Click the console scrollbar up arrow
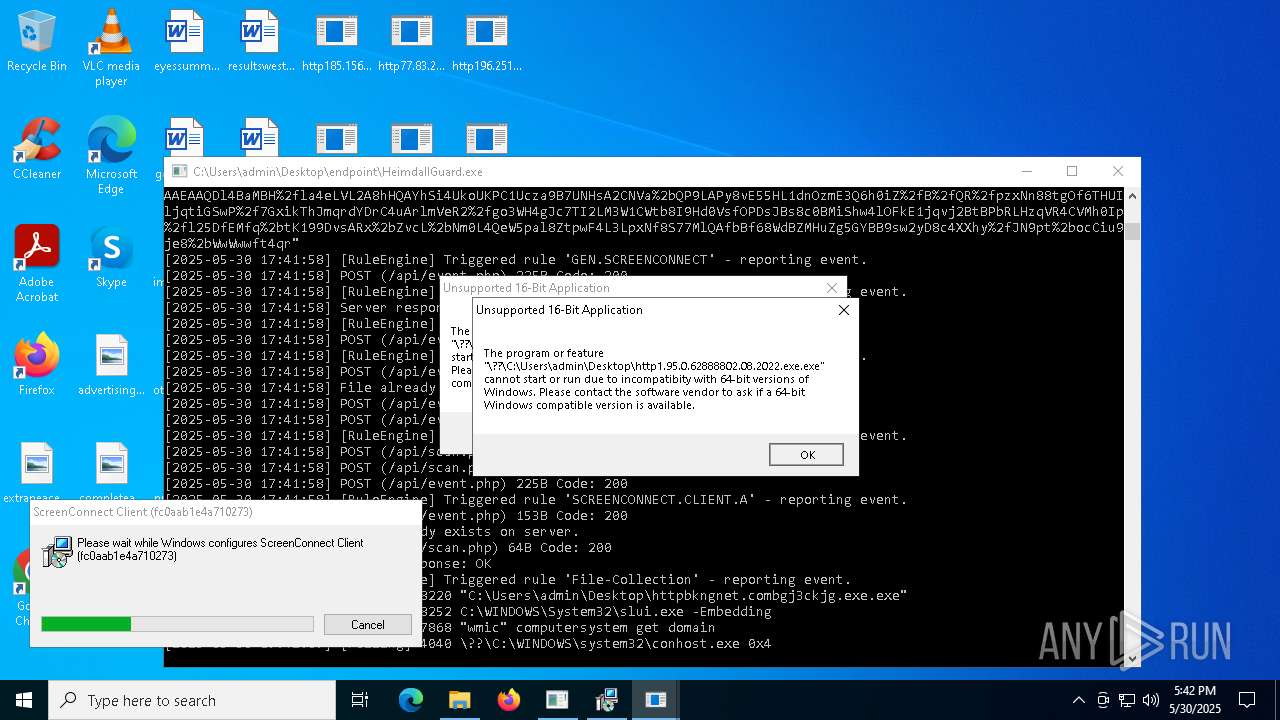Image resolution: width=1280 pixels, height=720 pixels. 1132,195
